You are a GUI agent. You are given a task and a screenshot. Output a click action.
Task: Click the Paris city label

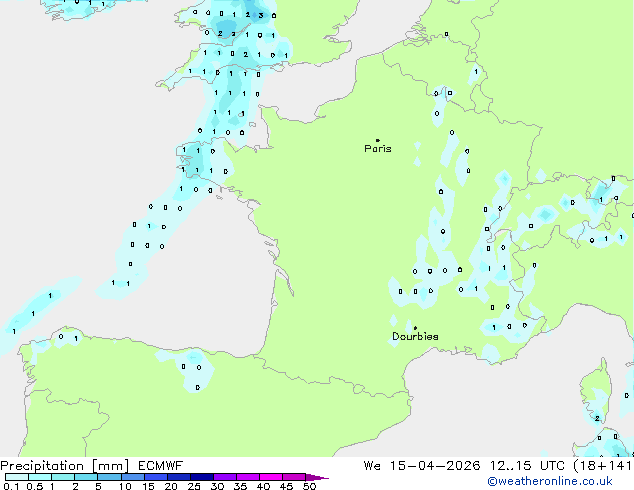click(x=378, y=149)
